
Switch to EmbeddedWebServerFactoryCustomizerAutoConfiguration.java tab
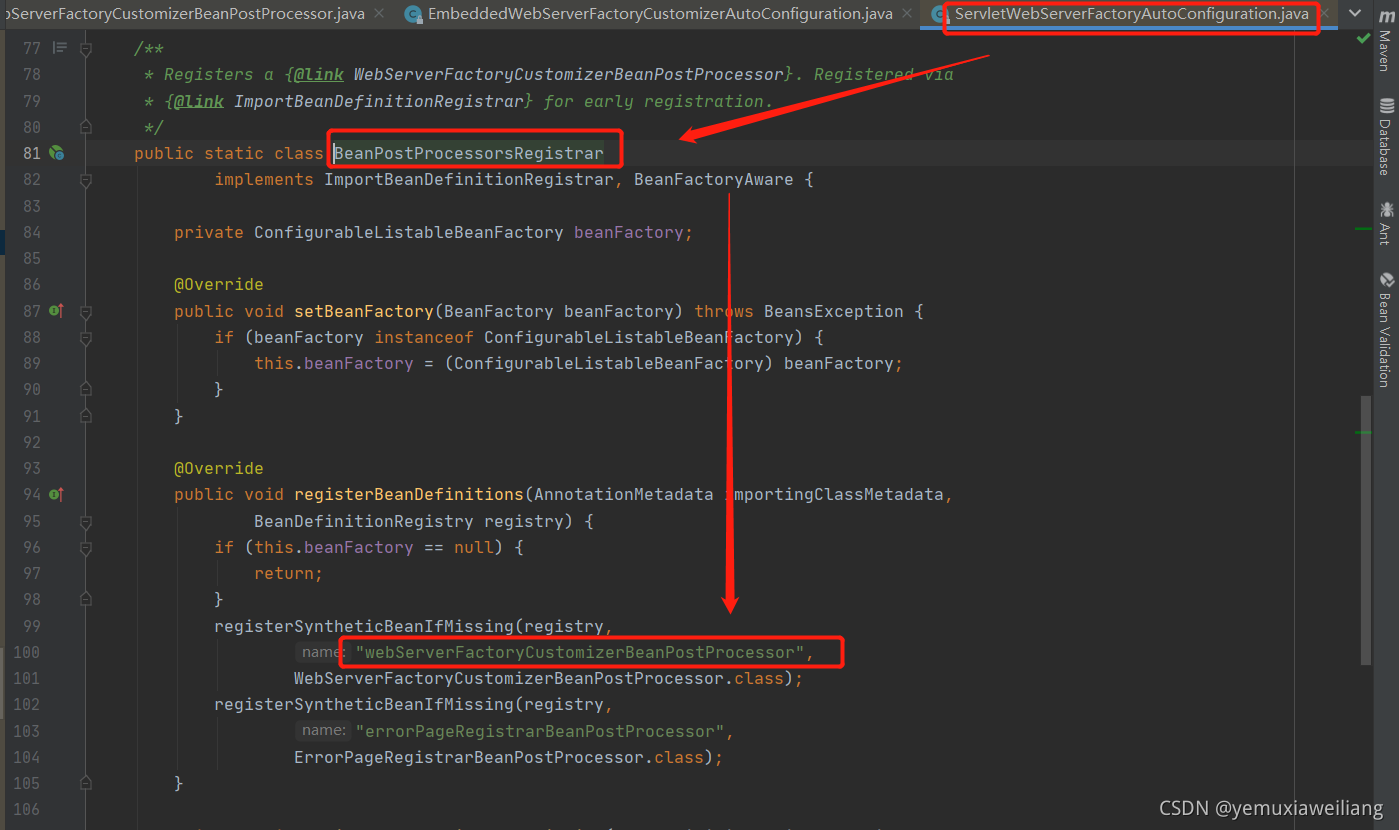coord(660,14)
